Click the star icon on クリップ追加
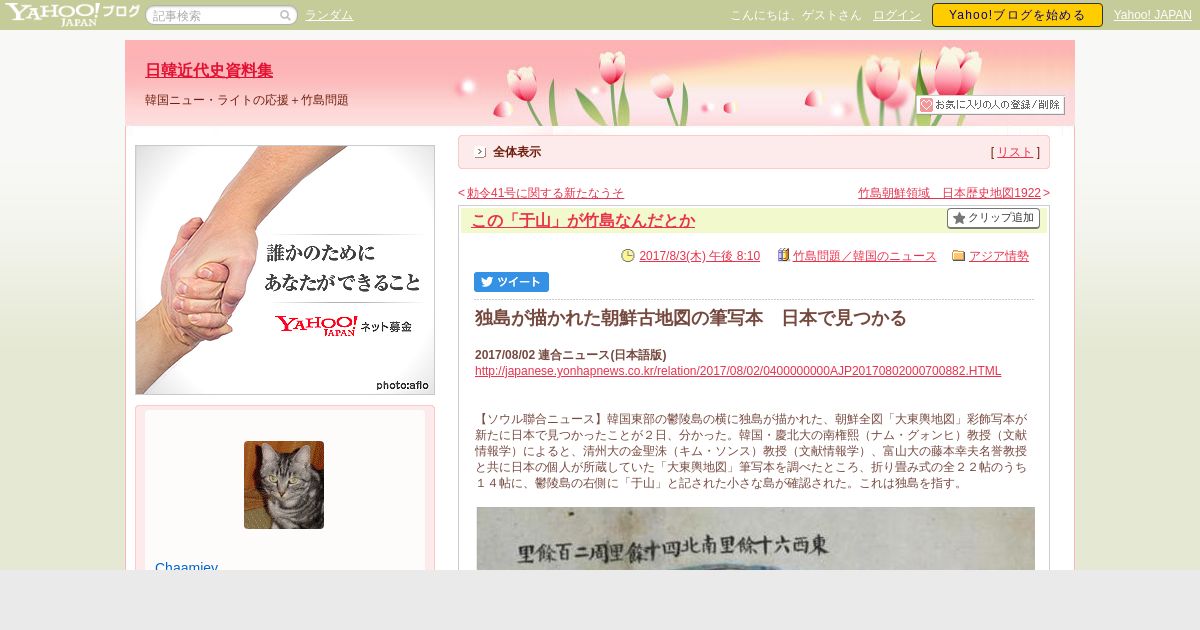The height and width of the screenshot is (630, 1200). (x=958, y=218)
